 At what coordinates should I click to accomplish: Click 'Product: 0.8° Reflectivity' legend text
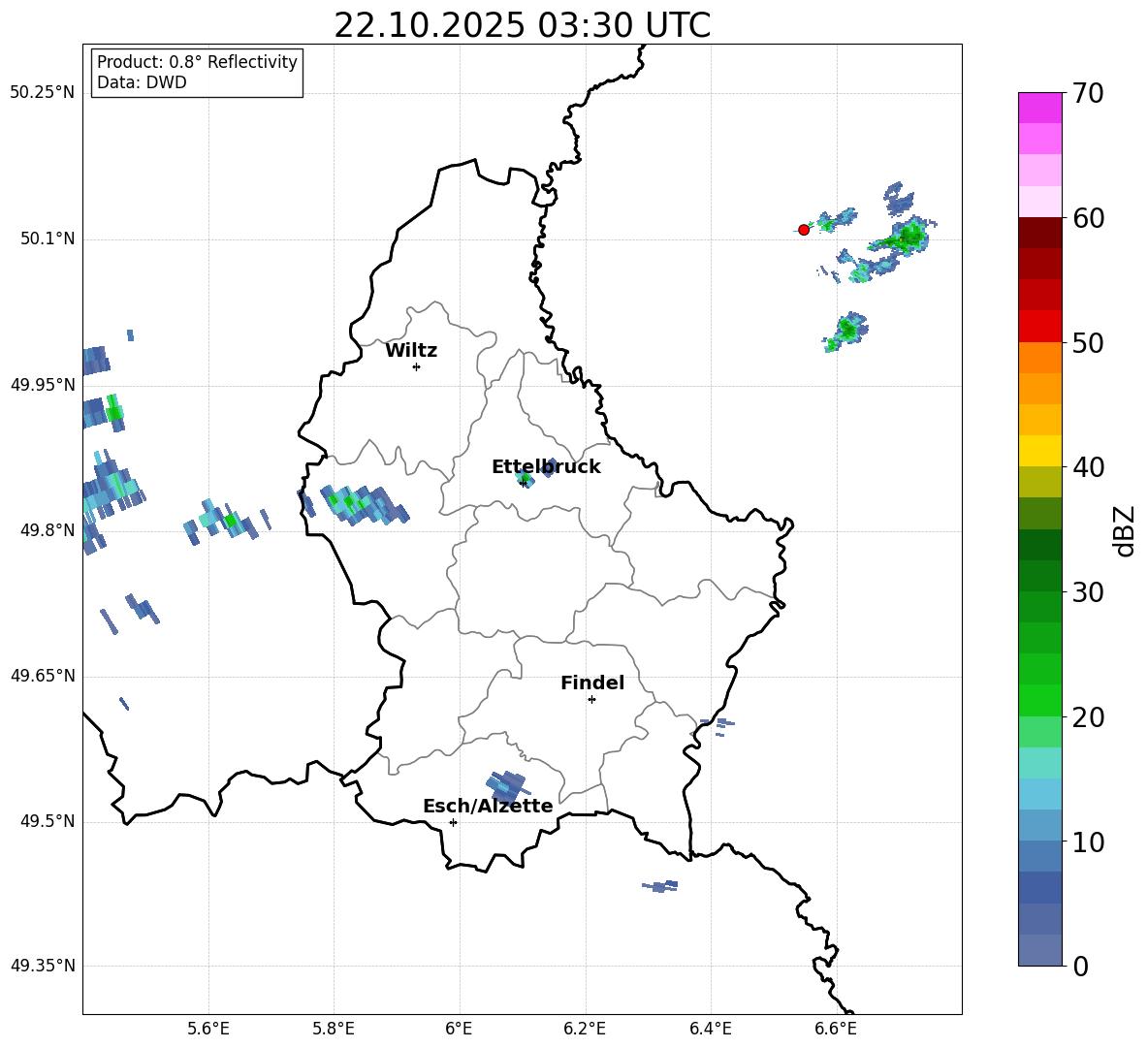(197, 62)
